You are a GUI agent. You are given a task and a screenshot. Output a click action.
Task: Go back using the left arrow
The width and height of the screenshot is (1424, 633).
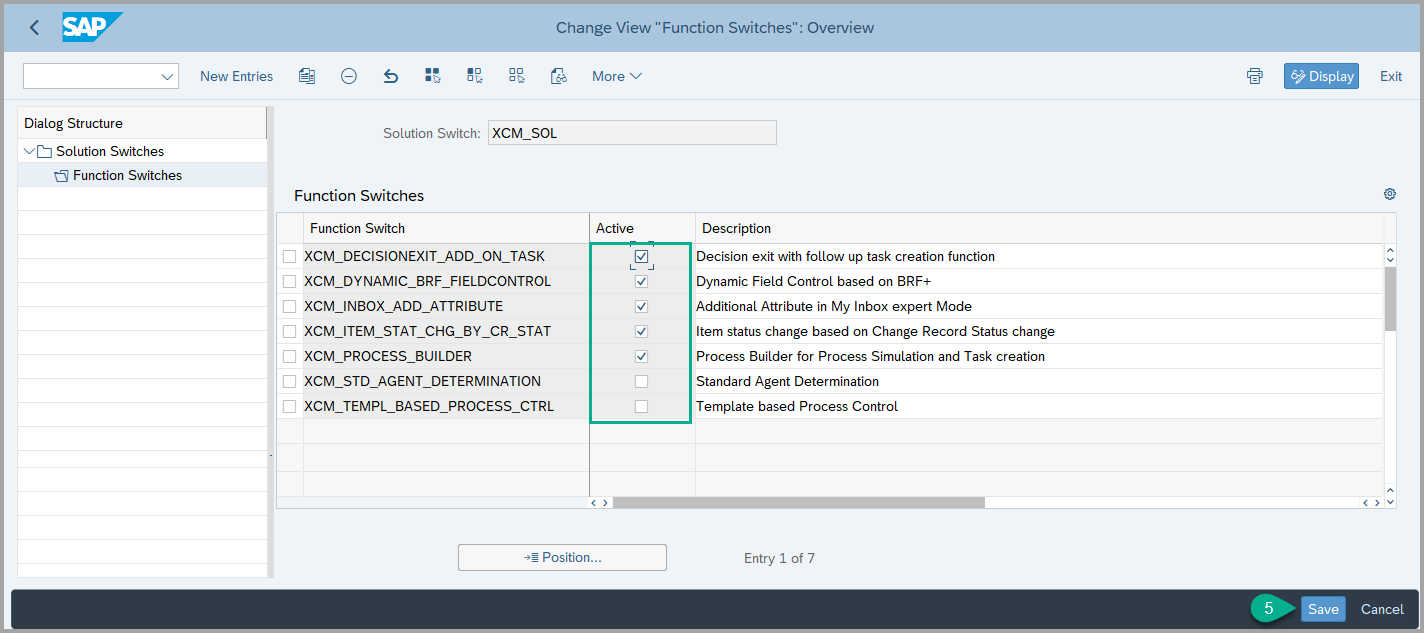pyautogui.click(x=35, y=27)
